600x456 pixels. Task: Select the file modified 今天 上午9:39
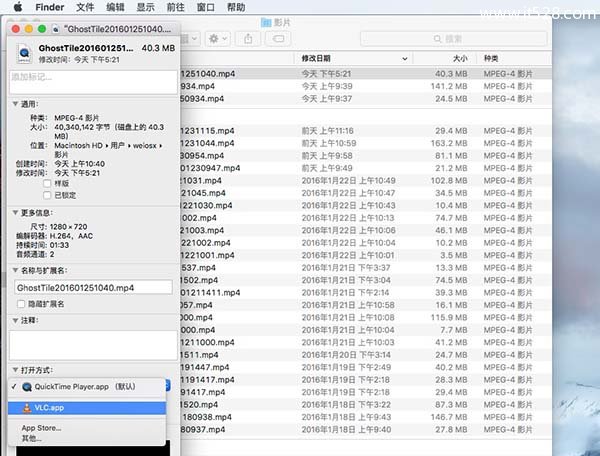(366, 86)
